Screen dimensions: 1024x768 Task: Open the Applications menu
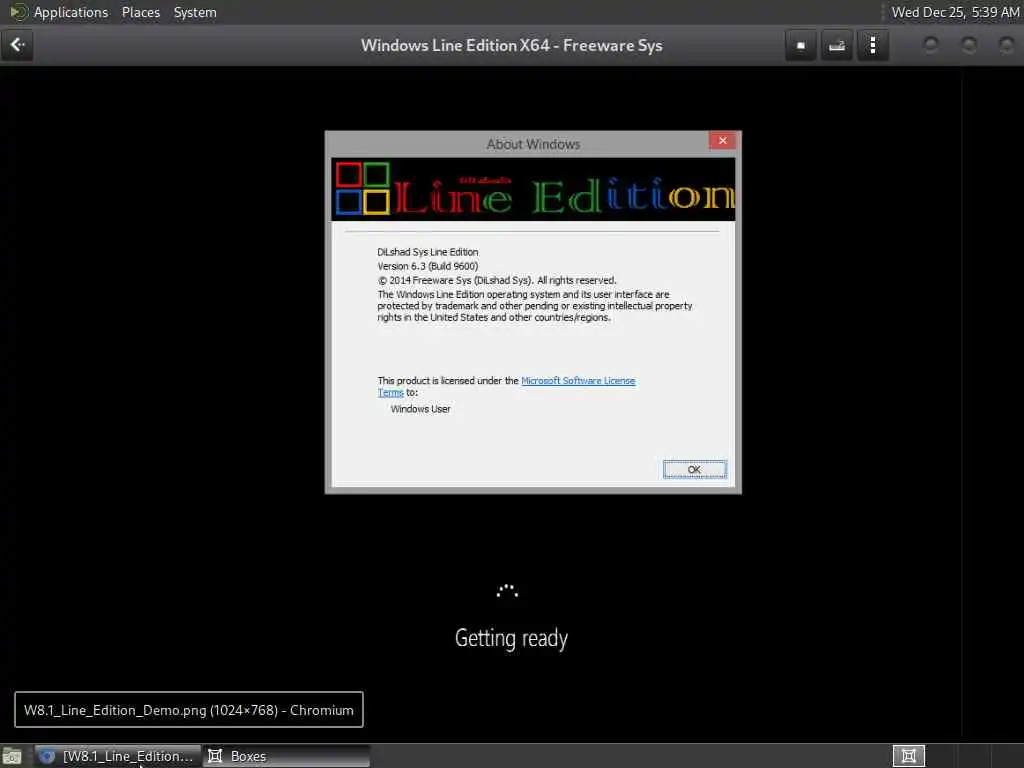[71, 12]
